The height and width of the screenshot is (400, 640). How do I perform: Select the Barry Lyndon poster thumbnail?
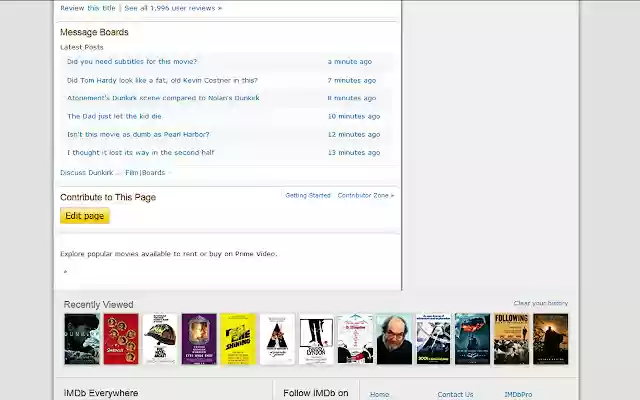click(316, 339)
